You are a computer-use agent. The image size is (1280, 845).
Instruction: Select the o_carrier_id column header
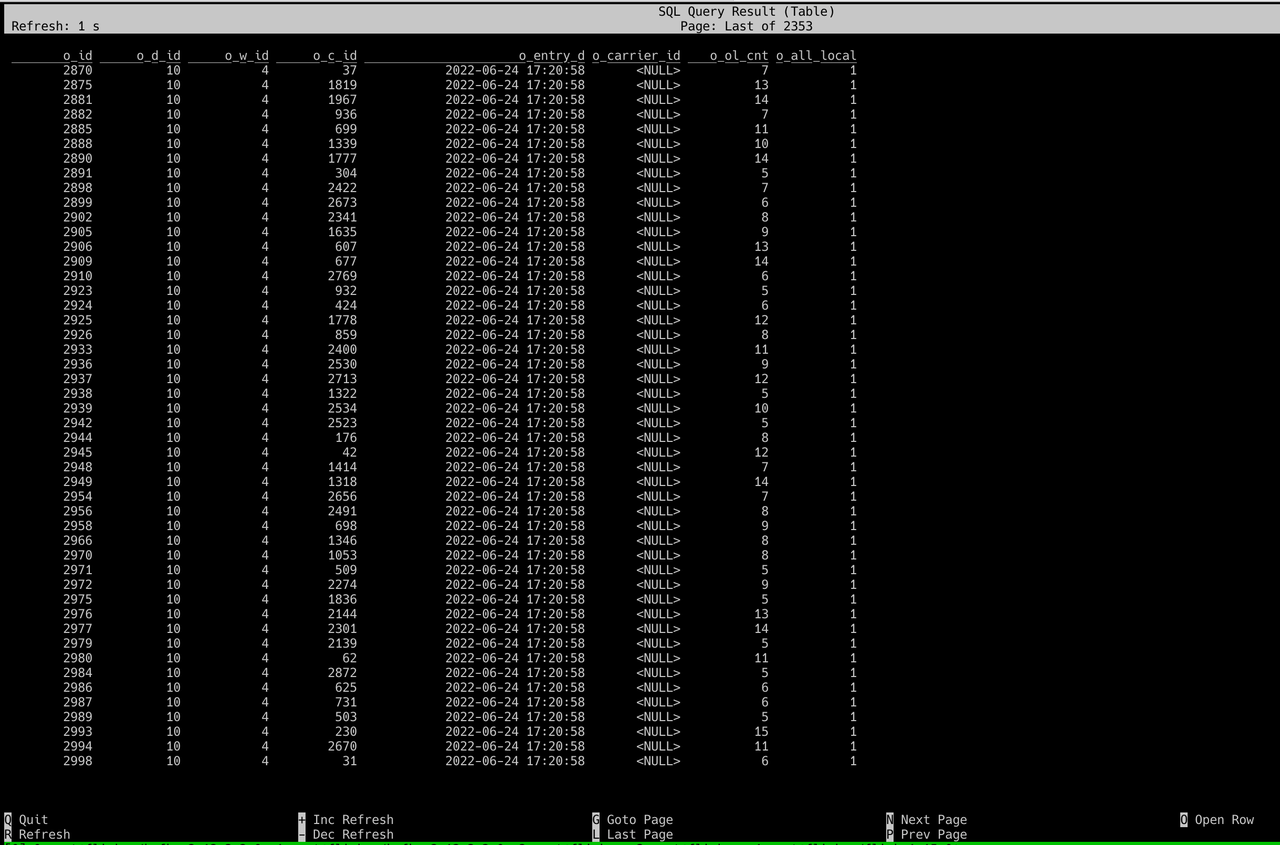[637, 55]
